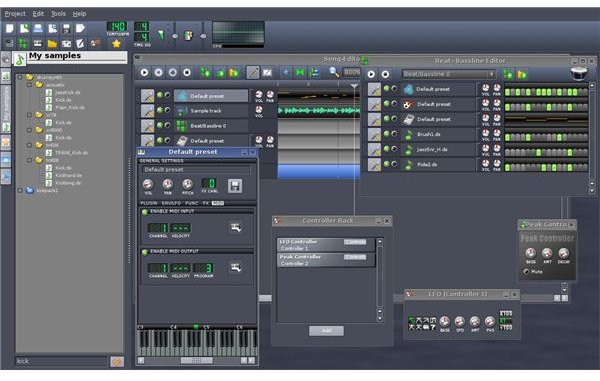Mute JazzSnr_H.ds track in Beat+Bassline Editor
The height and width of the screenshot is (381, 600).
pyautogui.click(x=386, y=148)
